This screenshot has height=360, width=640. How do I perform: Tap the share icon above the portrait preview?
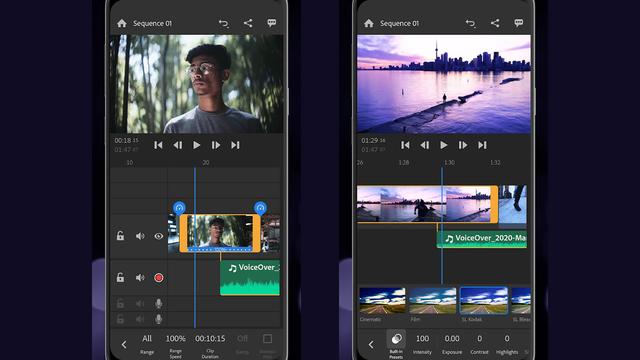pyautogui.click(x=248, y=23)
